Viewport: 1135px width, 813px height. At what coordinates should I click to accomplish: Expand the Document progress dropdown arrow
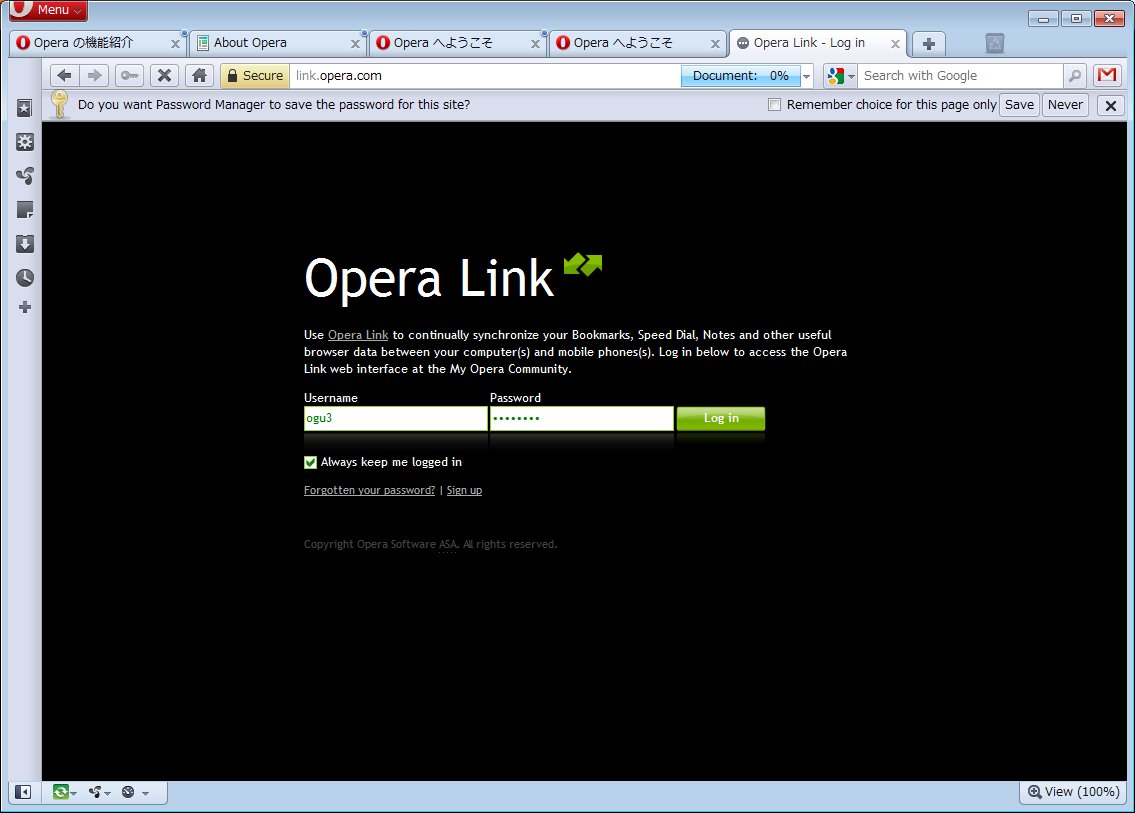tap(806, 75)
